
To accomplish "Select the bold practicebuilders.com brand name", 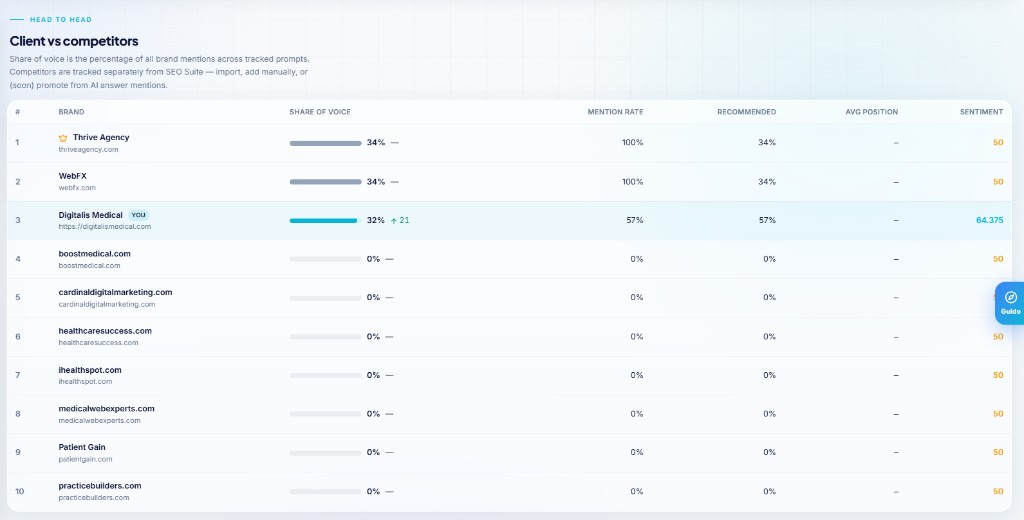I will click(x=100, y=486).
